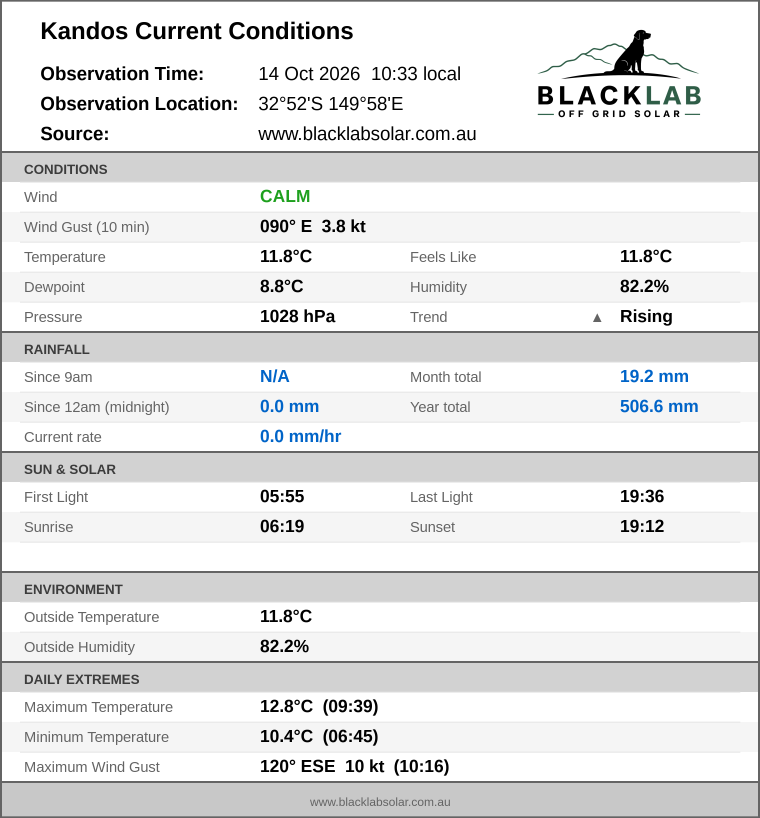Click the RAINFALL section header
Screen dimensions: 760x818
(380, 349)
